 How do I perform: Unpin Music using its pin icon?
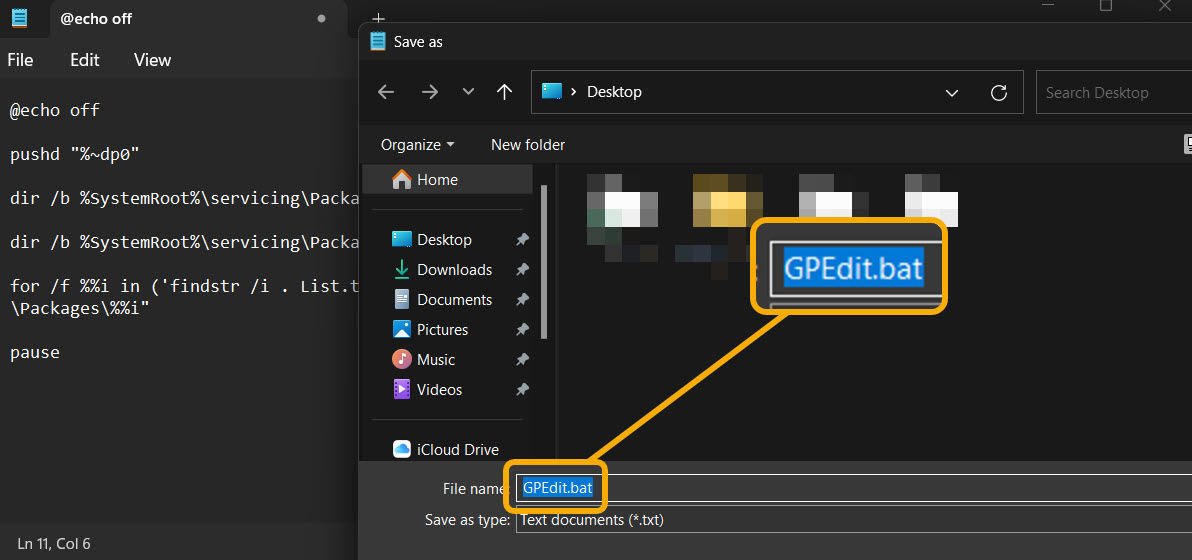[x=522, y=359]
